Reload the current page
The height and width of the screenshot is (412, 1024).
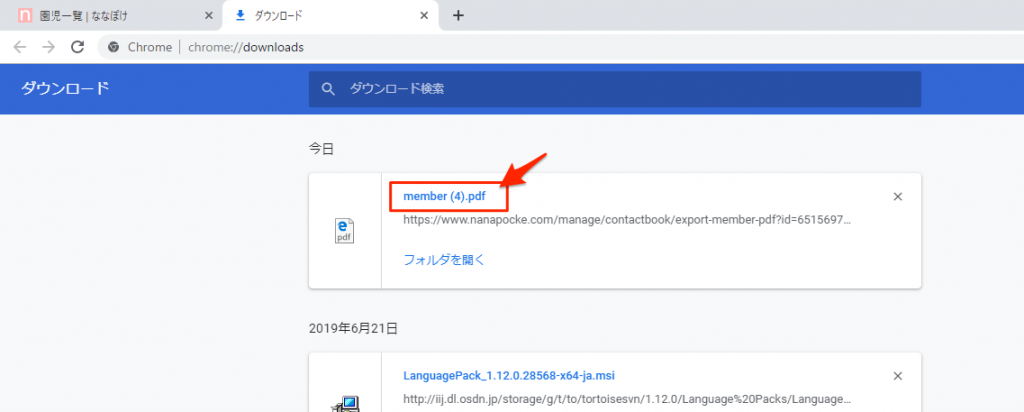pyautogui.click(x=77, y=47)
